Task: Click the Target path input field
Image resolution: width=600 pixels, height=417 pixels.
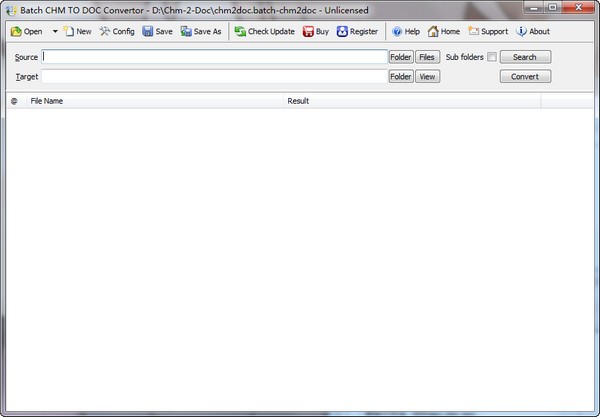Action: tap(214, 76)
